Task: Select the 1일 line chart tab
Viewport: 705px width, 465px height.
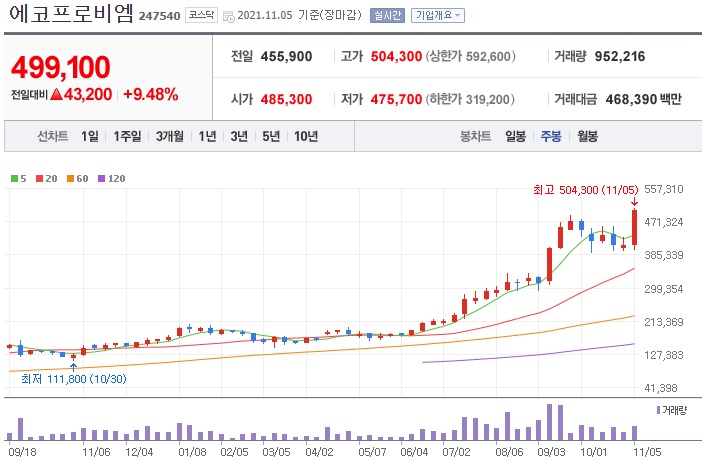Action: (90, 136)
